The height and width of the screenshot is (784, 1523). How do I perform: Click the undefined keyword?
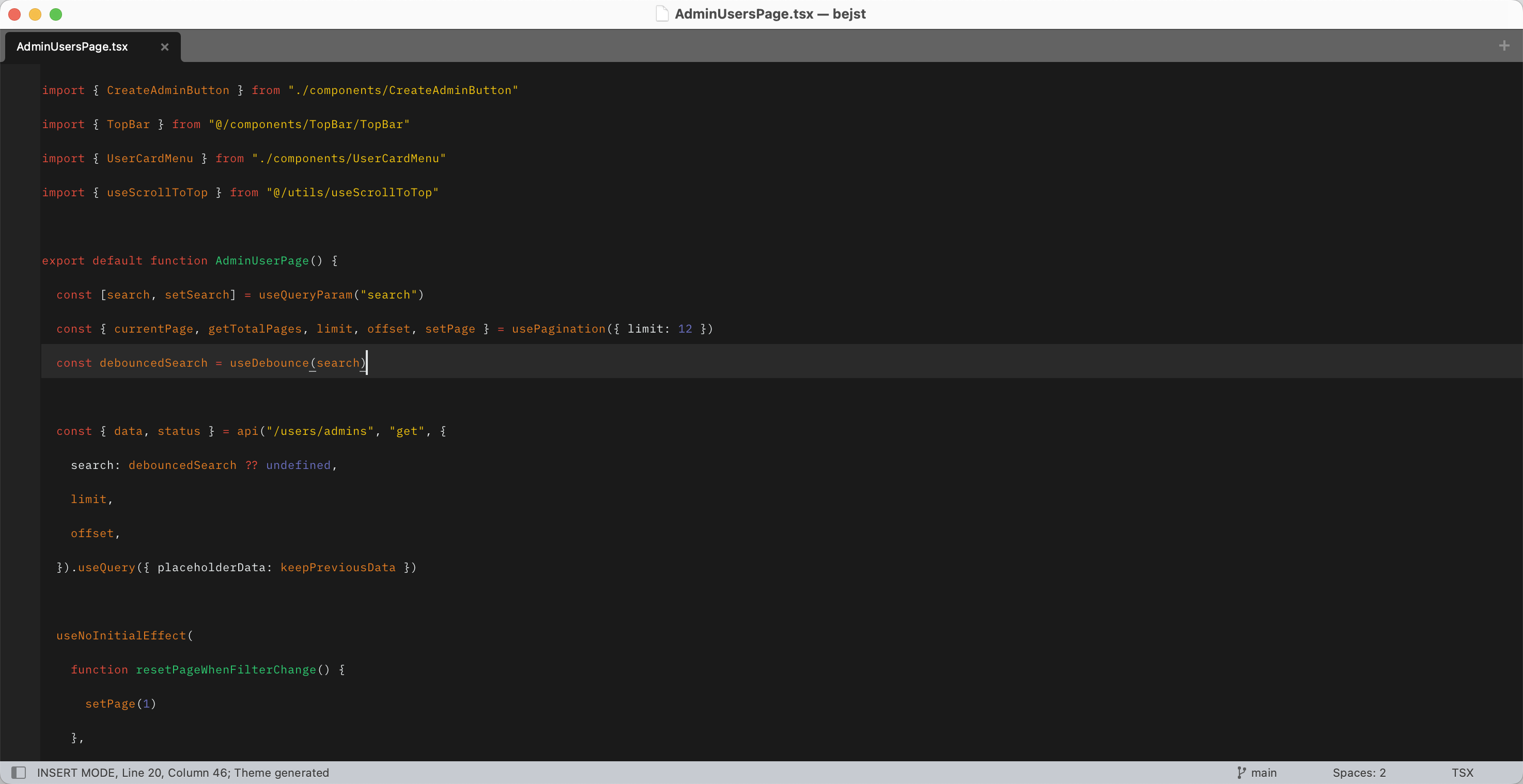coord(298,465)
